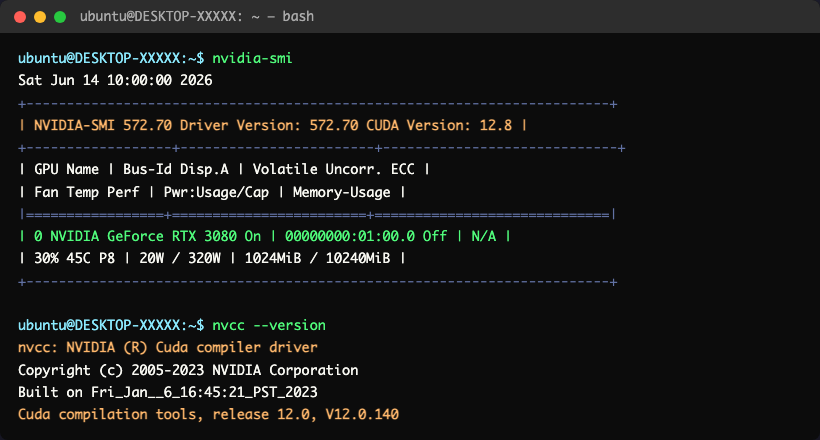The width and height of the screenshot is (820, 440).
Task: Click the 'NVIDIA GeForce RTX 3080' GPU name
Action: pos(143,236)
